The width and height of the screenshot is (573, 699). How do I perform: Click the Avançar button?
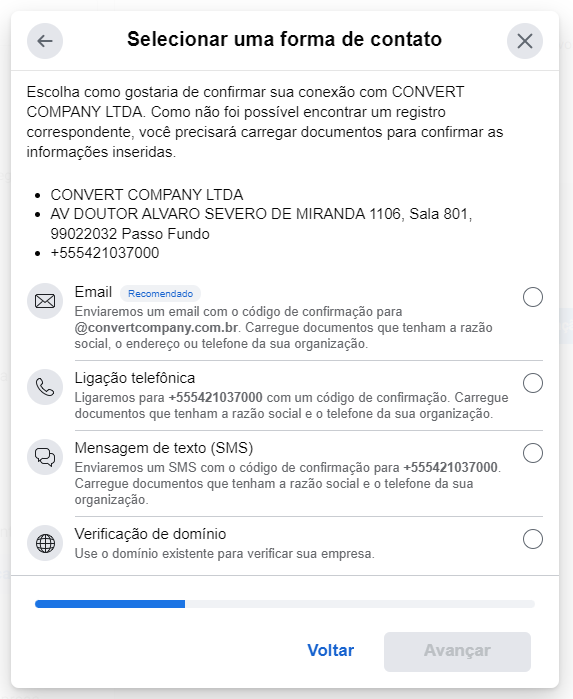[x=457, y=651]
